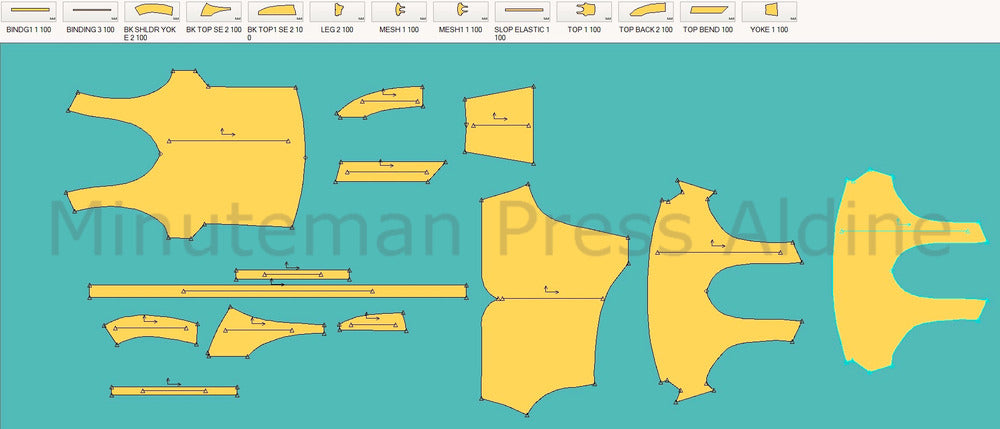Select the BINDG1 1 100 piece thumbnail

coord(29,11)
